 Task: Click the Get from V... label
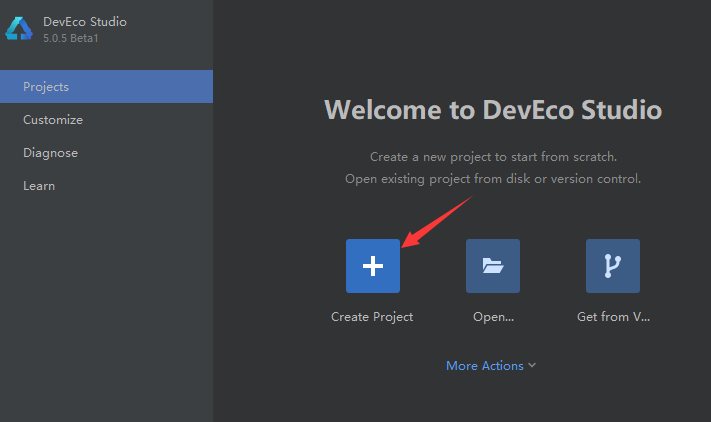click(614, 317)
